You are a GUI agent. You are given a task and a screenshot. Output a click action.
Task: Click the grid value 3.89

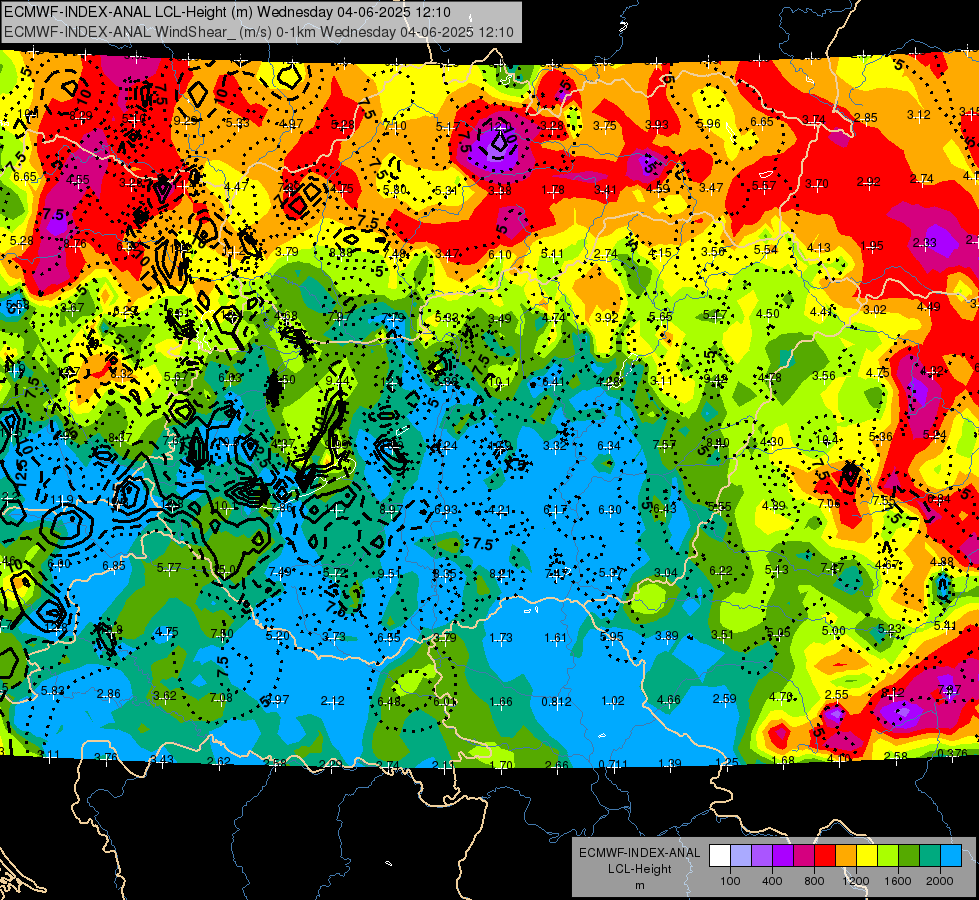(667, 635)
